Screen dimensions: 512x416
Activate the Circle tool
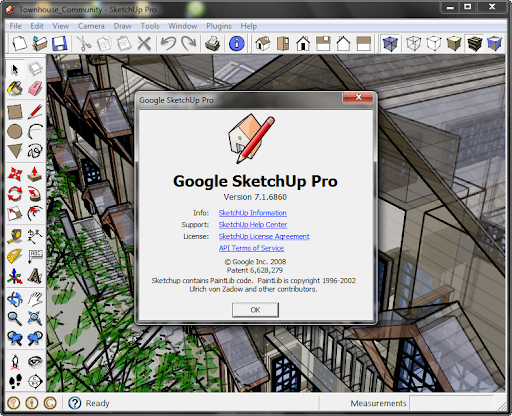(x=15, y=131)
